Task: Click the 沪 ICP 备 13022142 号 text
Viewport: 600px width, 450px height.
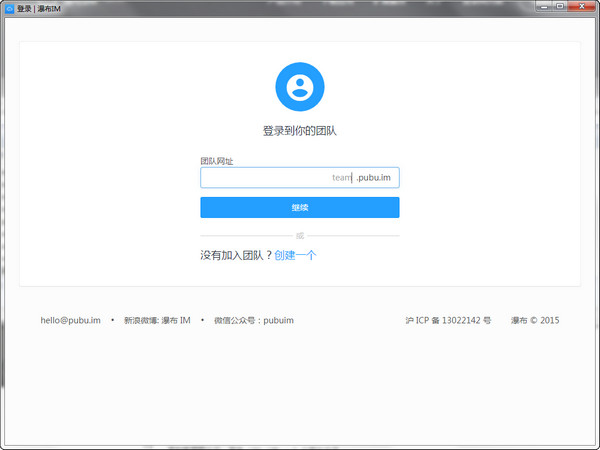Action: [448, 320]
